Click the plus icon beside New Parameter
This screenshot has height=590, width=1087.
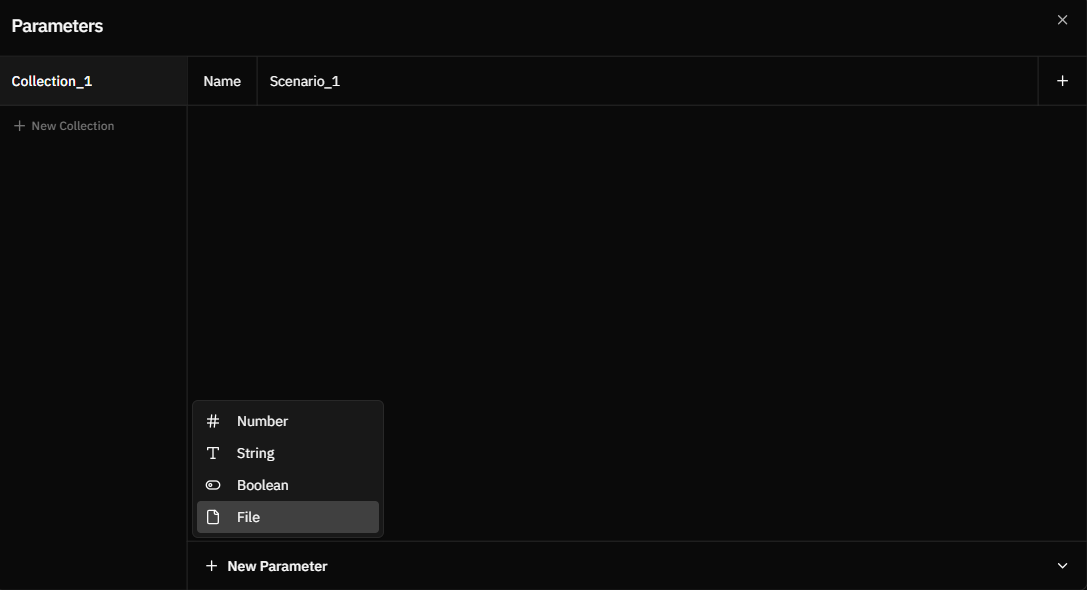coord(211,566)
